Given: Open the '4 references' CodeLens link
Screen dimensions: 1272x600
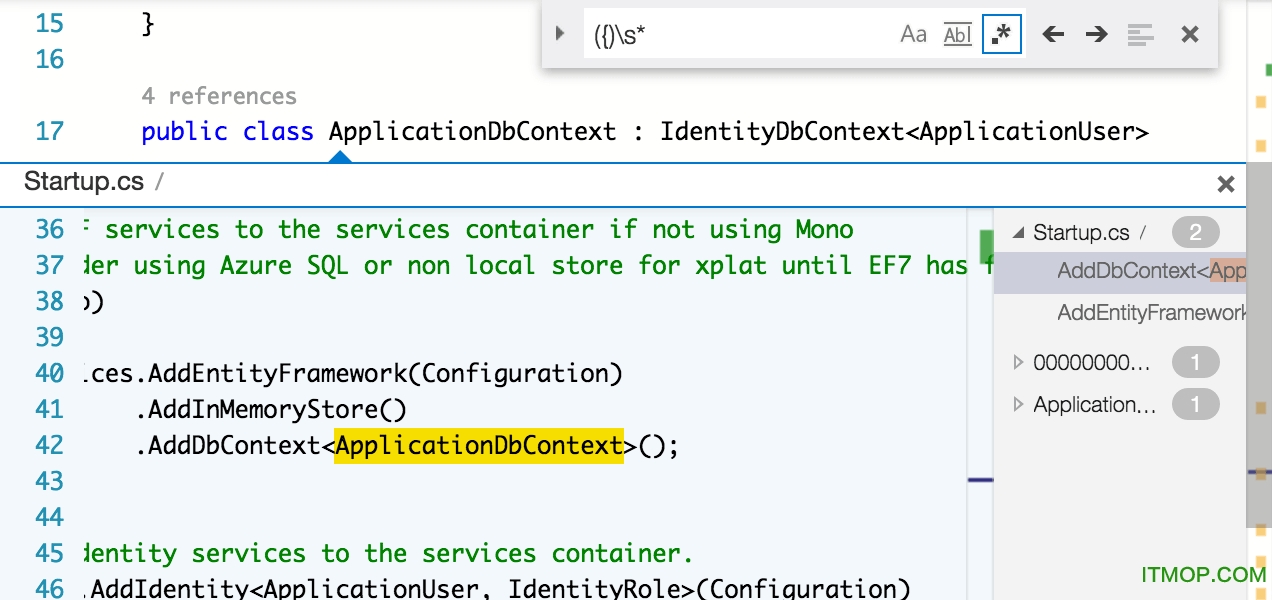Looking at the screenshot, I should [216, 95].
